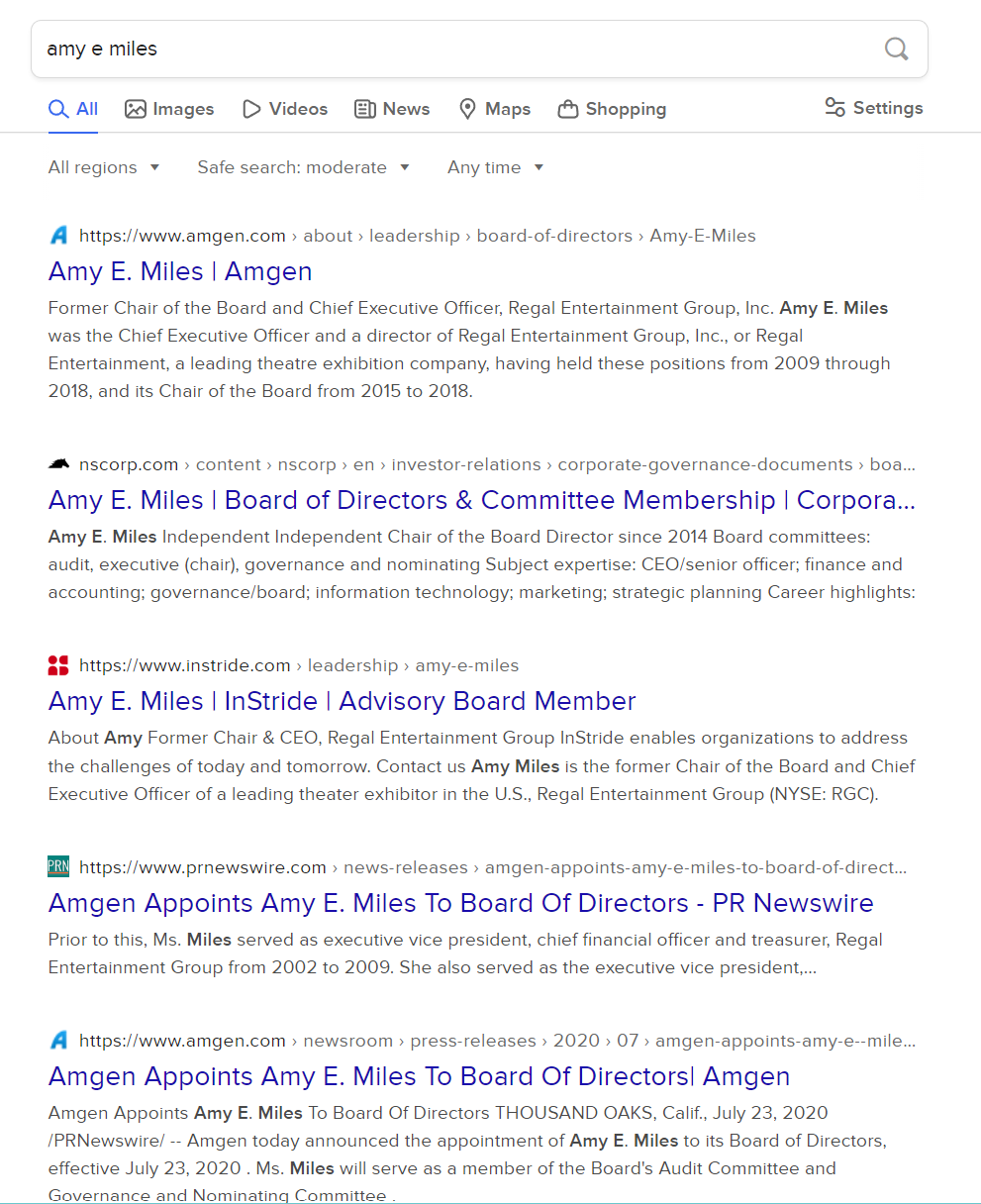Screen dimensions: 981x1204
Task: Click the https://www.instride.com URL
Action: (x=299, y=665)
